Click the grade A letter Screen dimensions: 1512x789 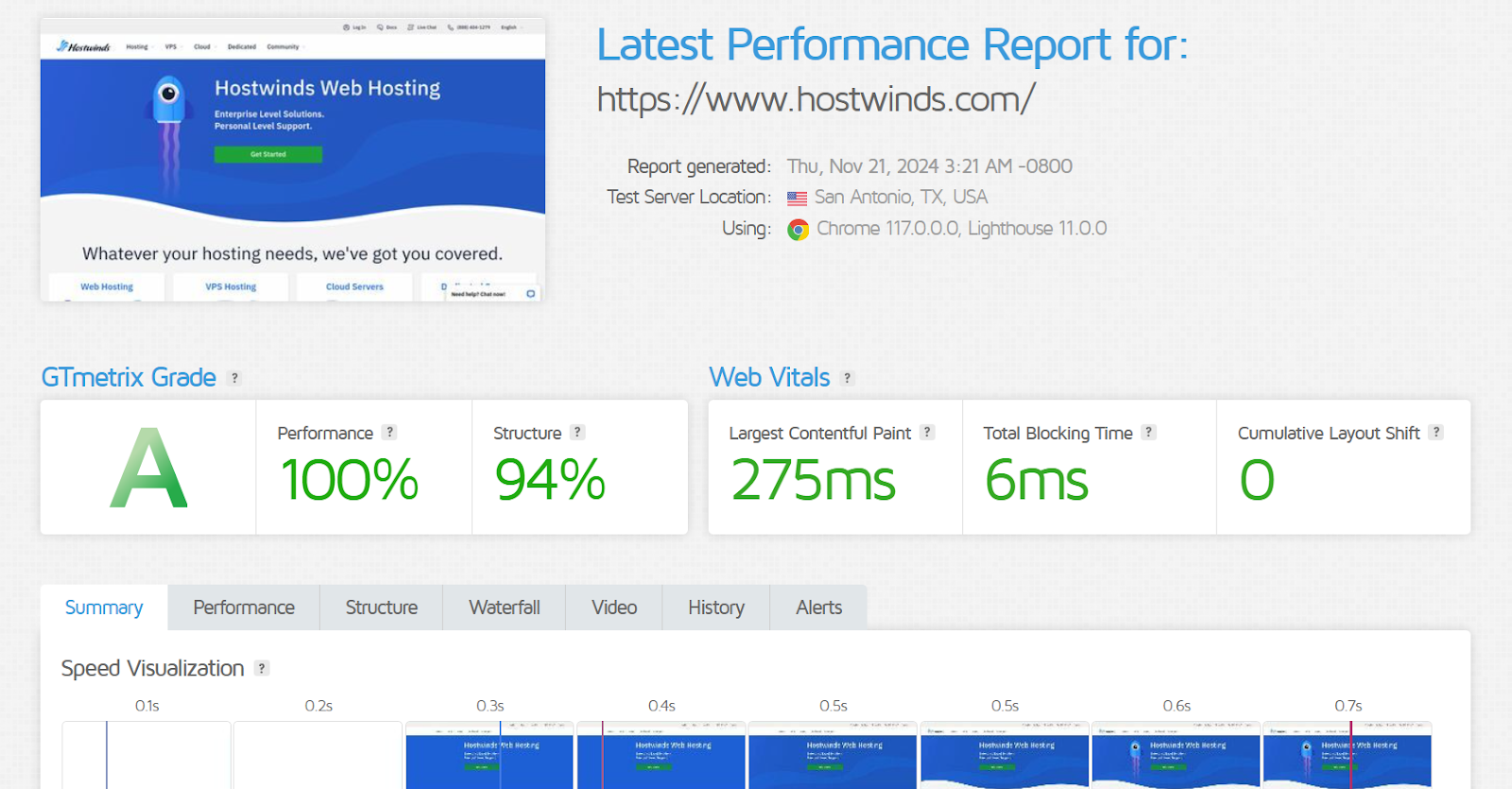[148, 468]
